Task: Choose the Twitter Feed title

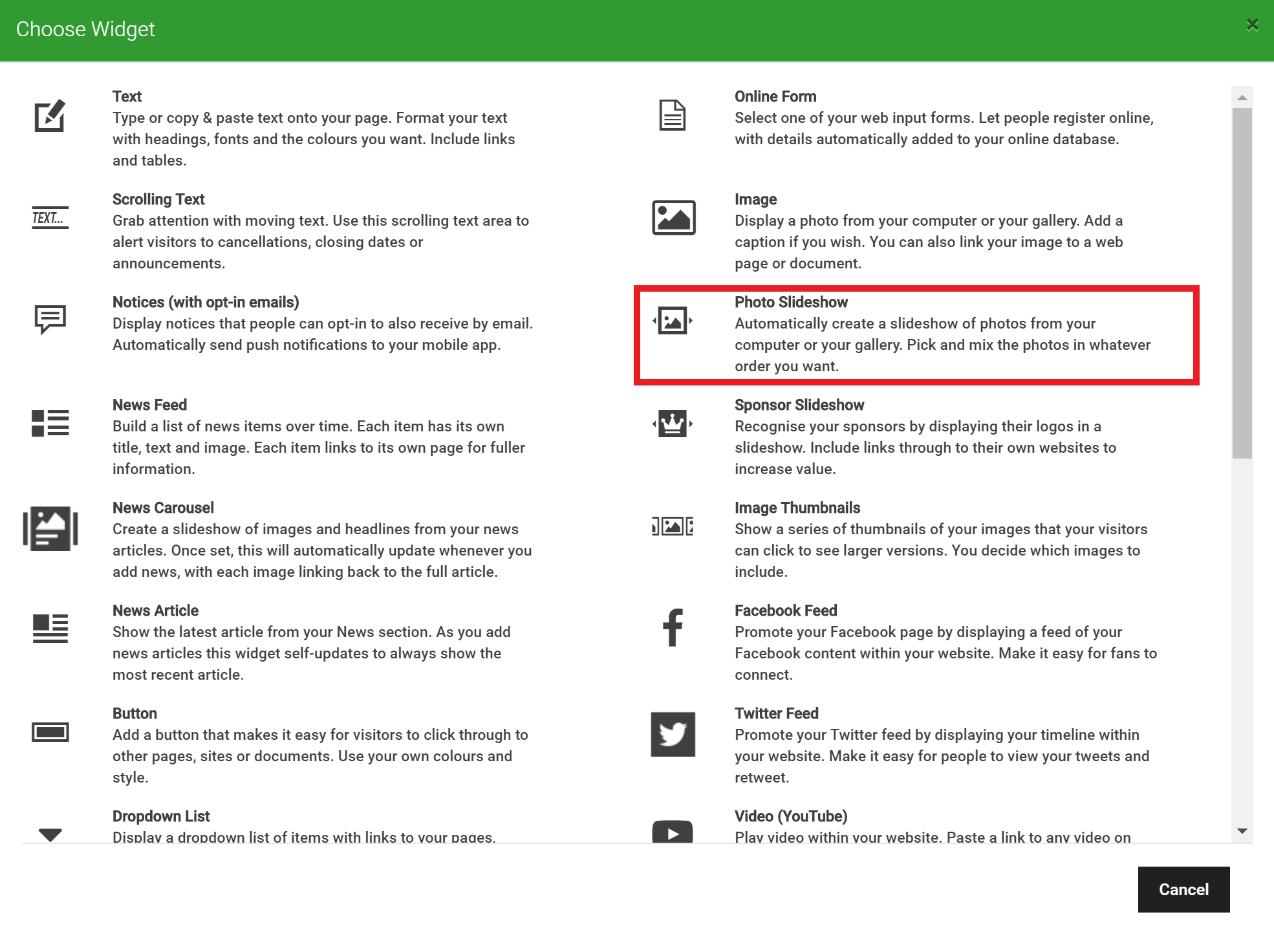Action: tap(776, 713)
